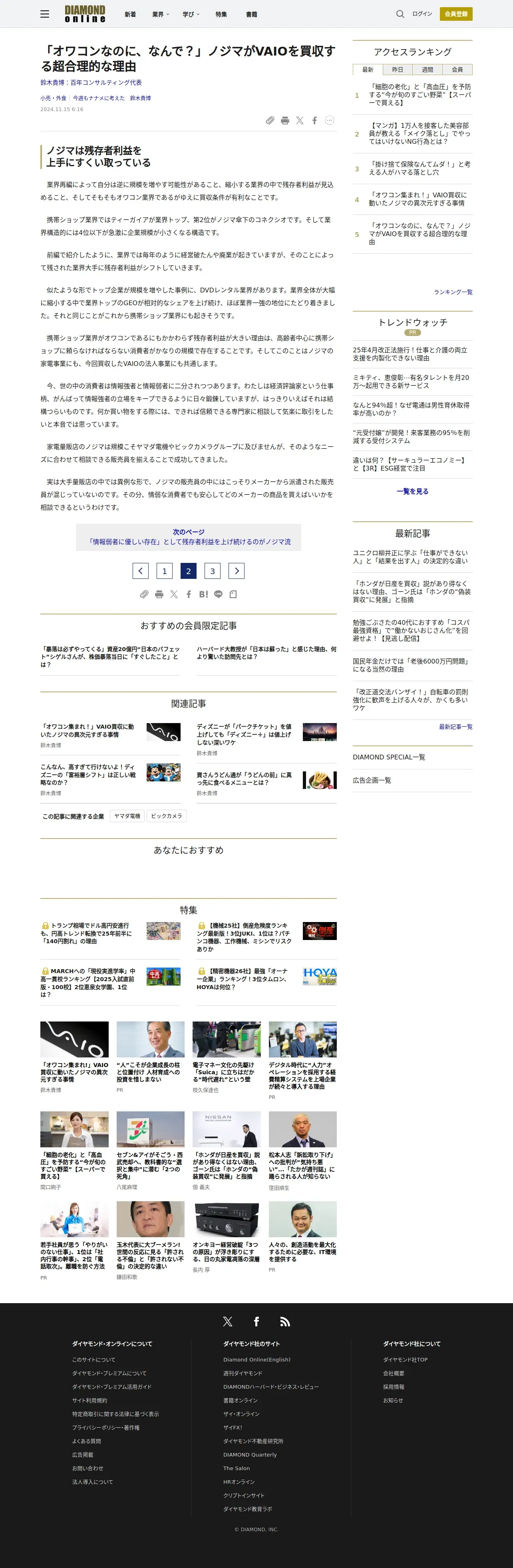
Task: Open DIAMOND SPECIAL一覧 in sidebar
Action: point(389,757)
